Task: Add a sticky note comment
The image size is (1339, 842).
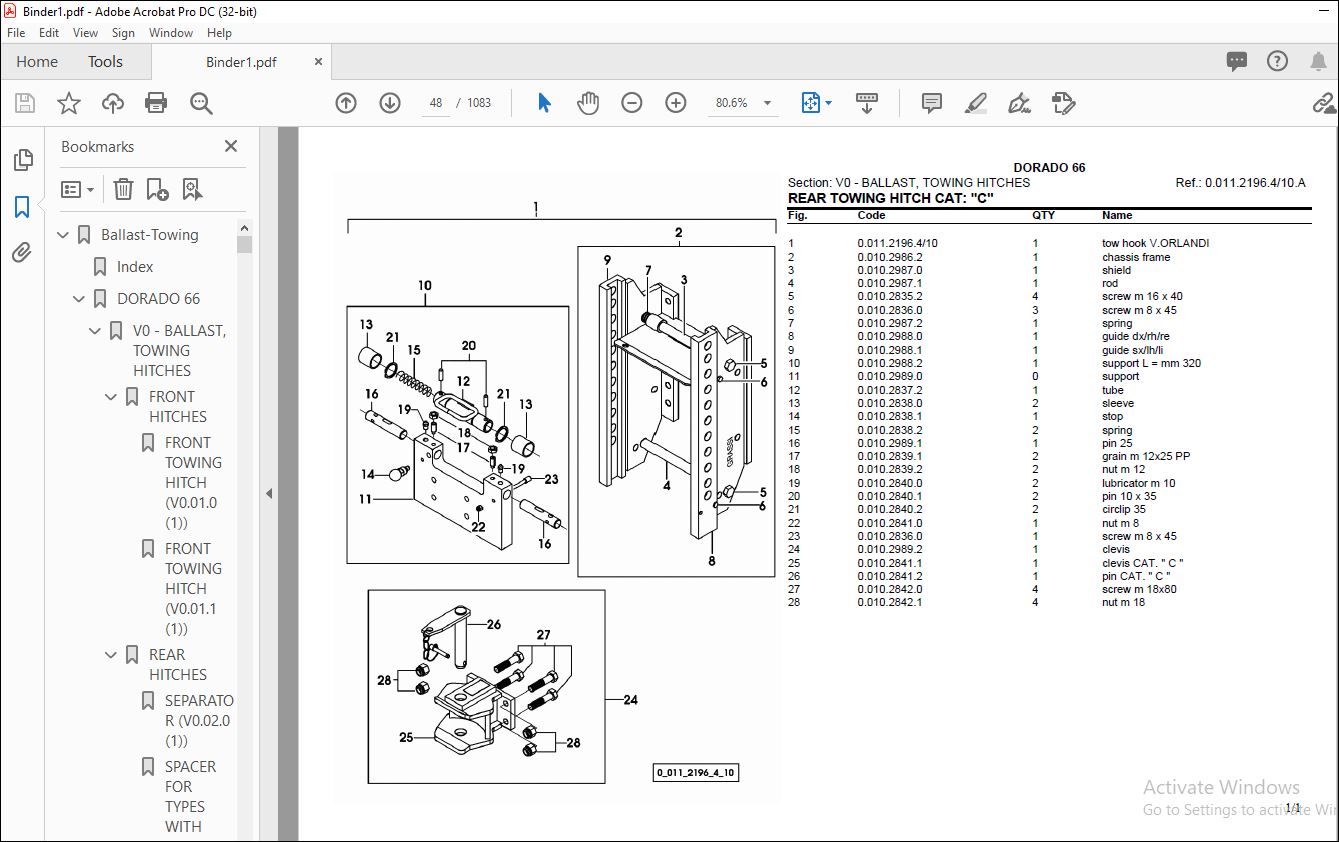Action: pos(932,103)
